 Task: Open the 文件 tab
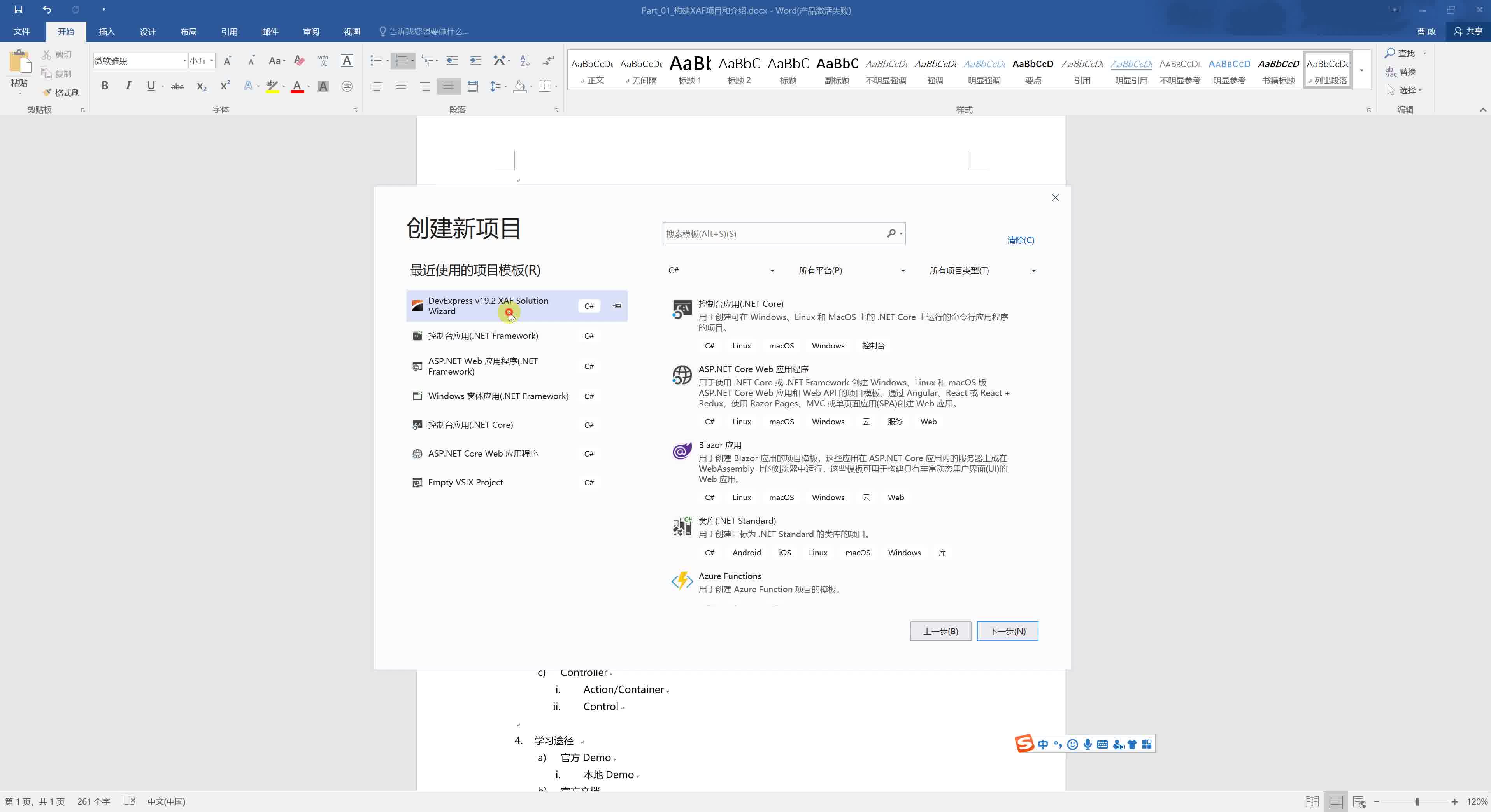coord(21,31)
